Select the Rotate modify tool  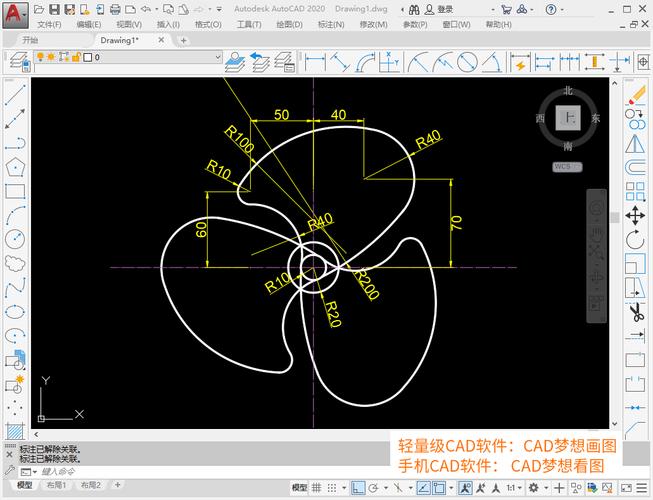point(635,240)
